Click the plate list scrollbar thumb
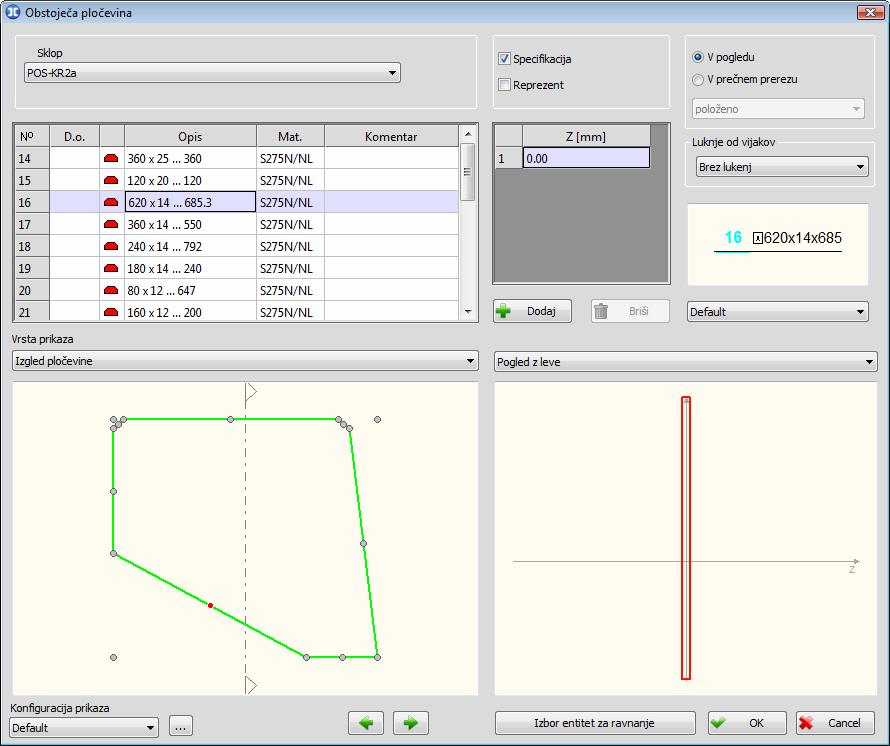 click(x=468, y=171)
